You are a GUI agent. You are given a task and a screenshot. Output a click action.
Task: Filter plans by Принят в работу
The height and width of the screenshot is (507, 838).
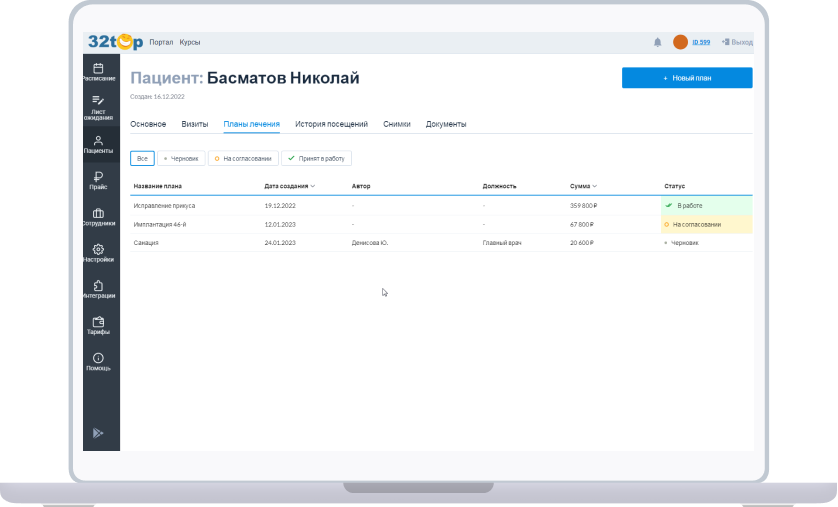[316, 159]
